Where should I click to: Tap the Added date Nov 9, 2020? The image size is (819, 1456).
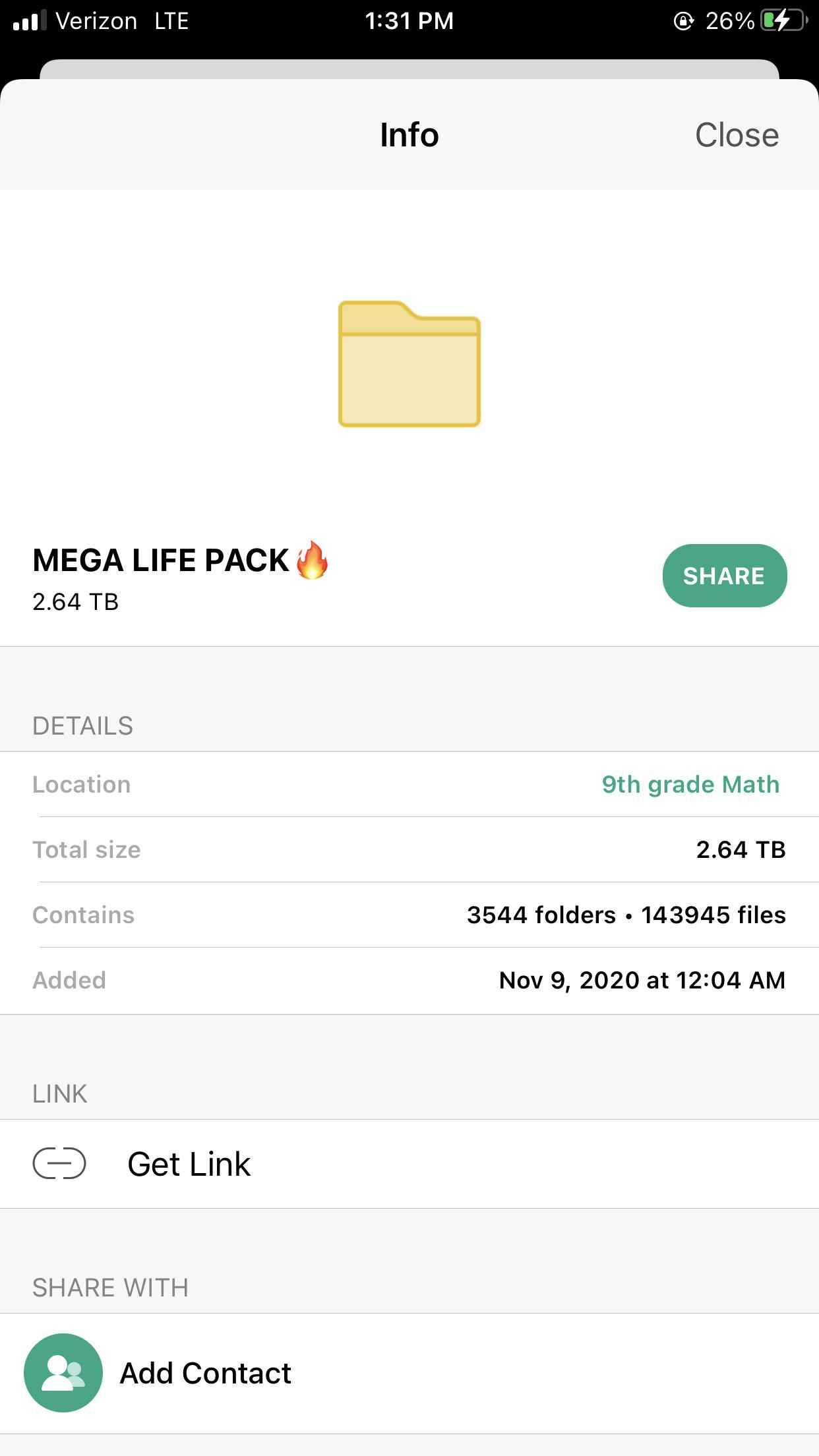point(642,981)
